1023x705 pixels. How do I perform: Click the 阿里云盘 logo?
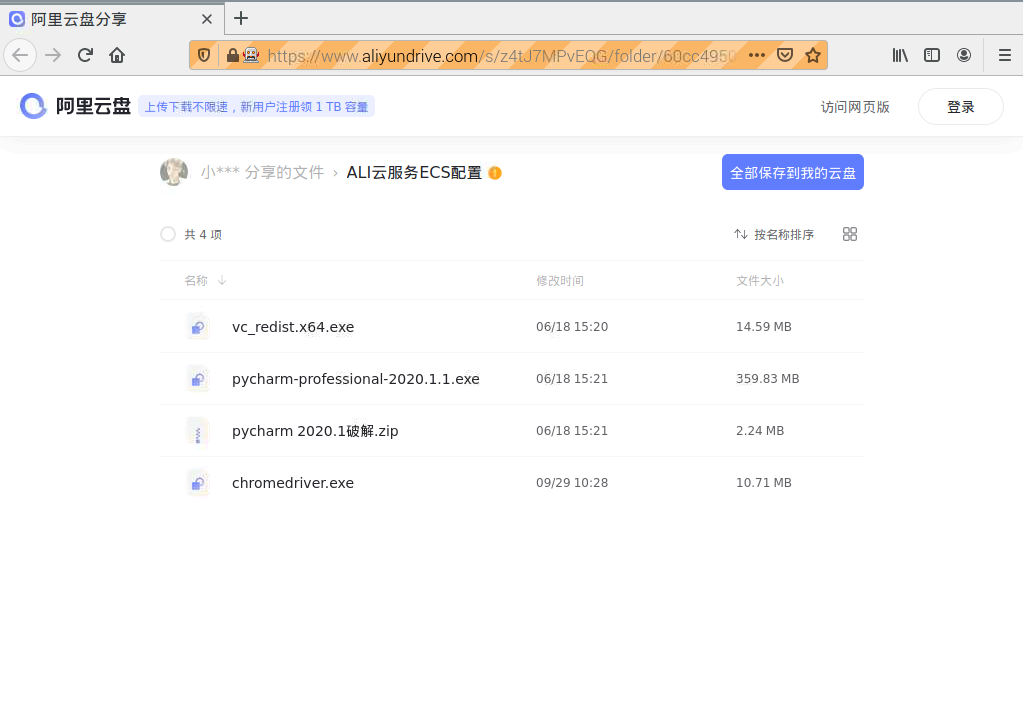pos(76,106)
